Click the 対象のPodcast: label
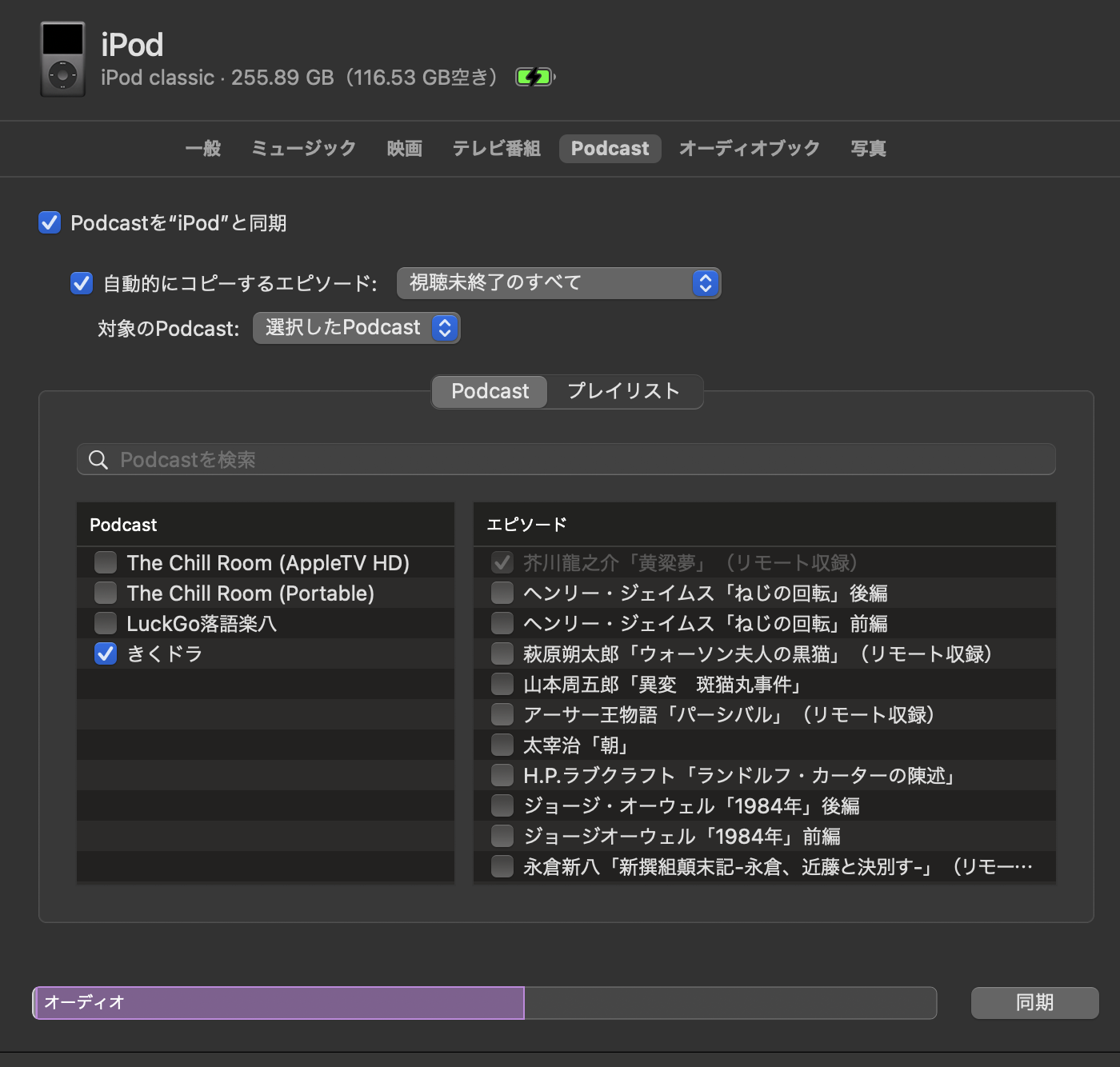1120x1067 pixels. tap(169, 329)
